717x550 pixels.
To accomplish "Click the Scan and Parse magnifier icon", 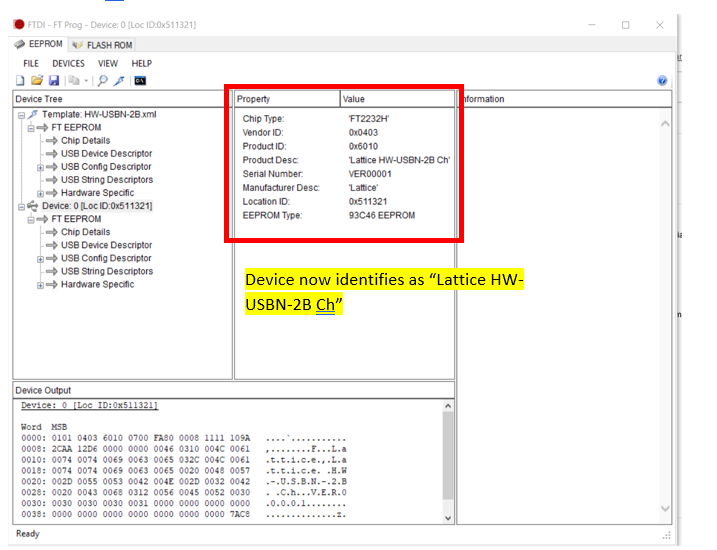I will (103, 81).
